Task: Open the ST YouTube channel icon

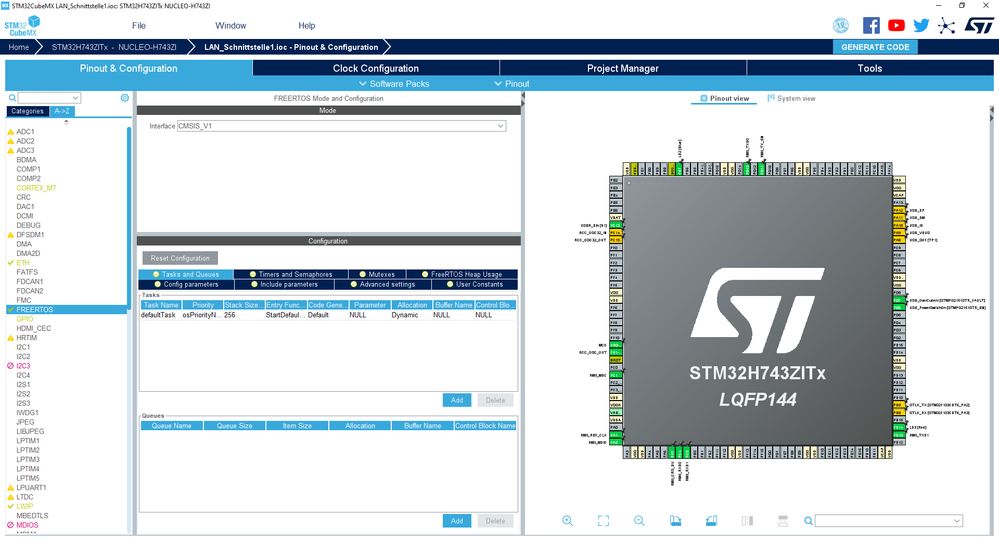Action: 896,25
